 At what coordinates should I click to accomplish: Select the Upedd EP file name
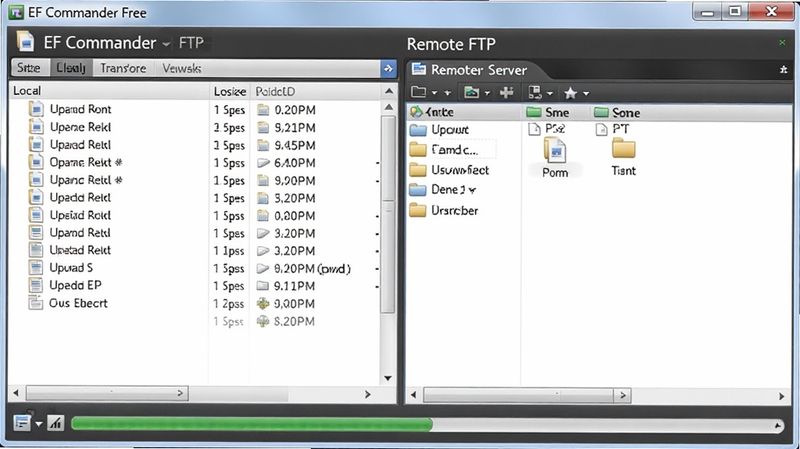pos(76,285)
